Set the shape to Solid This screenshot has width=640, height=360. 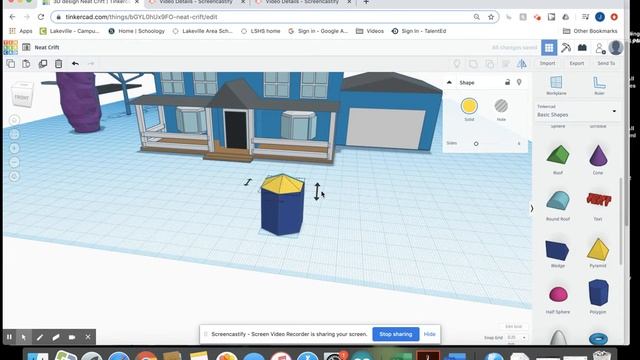[469, 106]
